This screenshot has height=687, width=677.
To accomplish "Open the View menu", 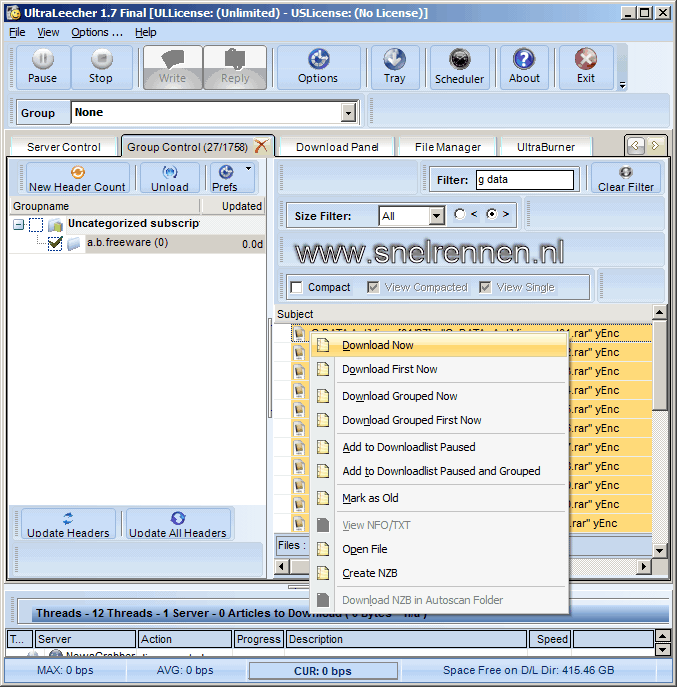I will [x=48, y=32].
